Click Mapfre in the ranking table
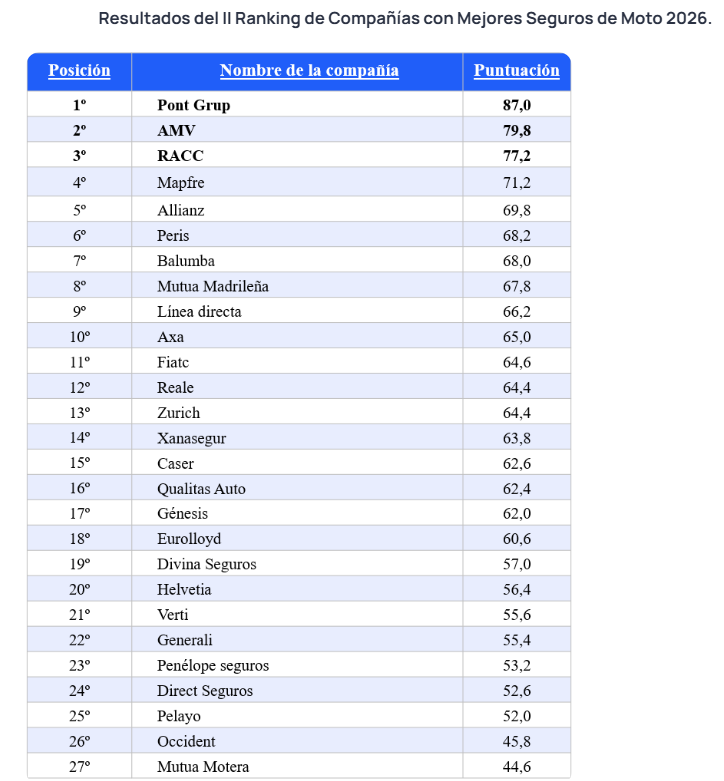The height and width of the screenshot is (781, 724). 181,182
